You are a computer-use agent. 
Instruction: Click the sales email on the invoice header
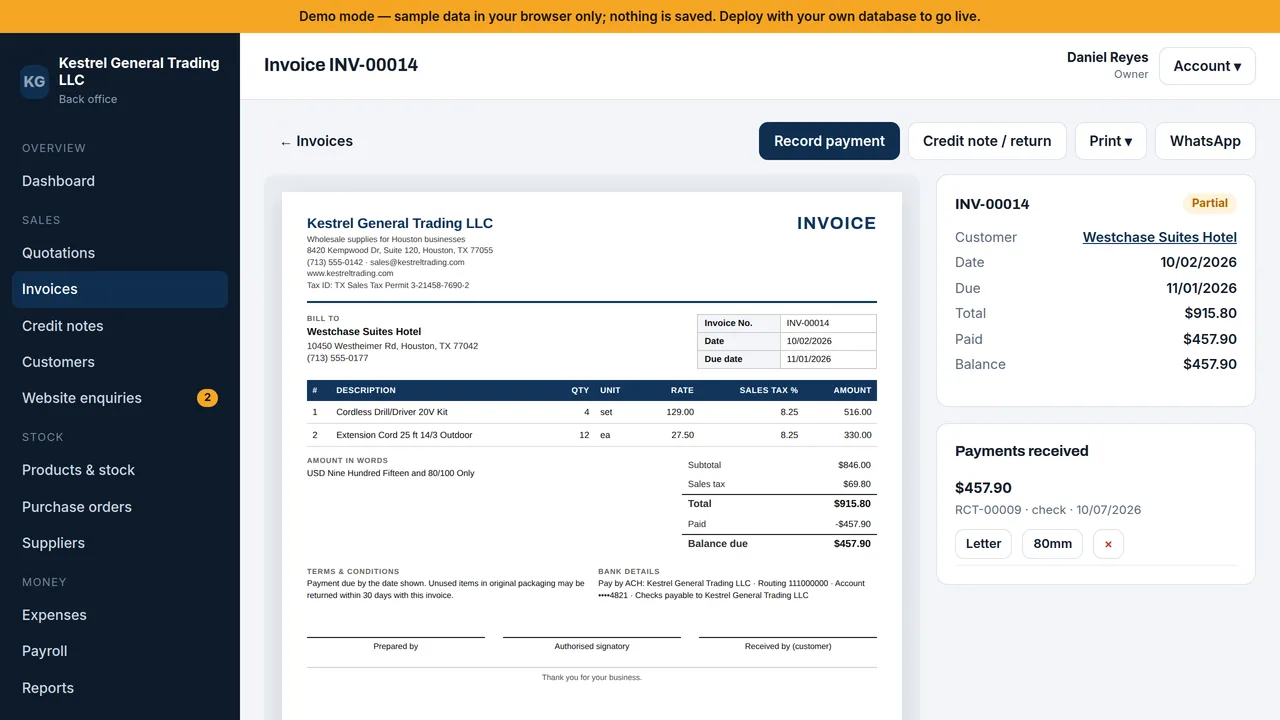[417, 262]
